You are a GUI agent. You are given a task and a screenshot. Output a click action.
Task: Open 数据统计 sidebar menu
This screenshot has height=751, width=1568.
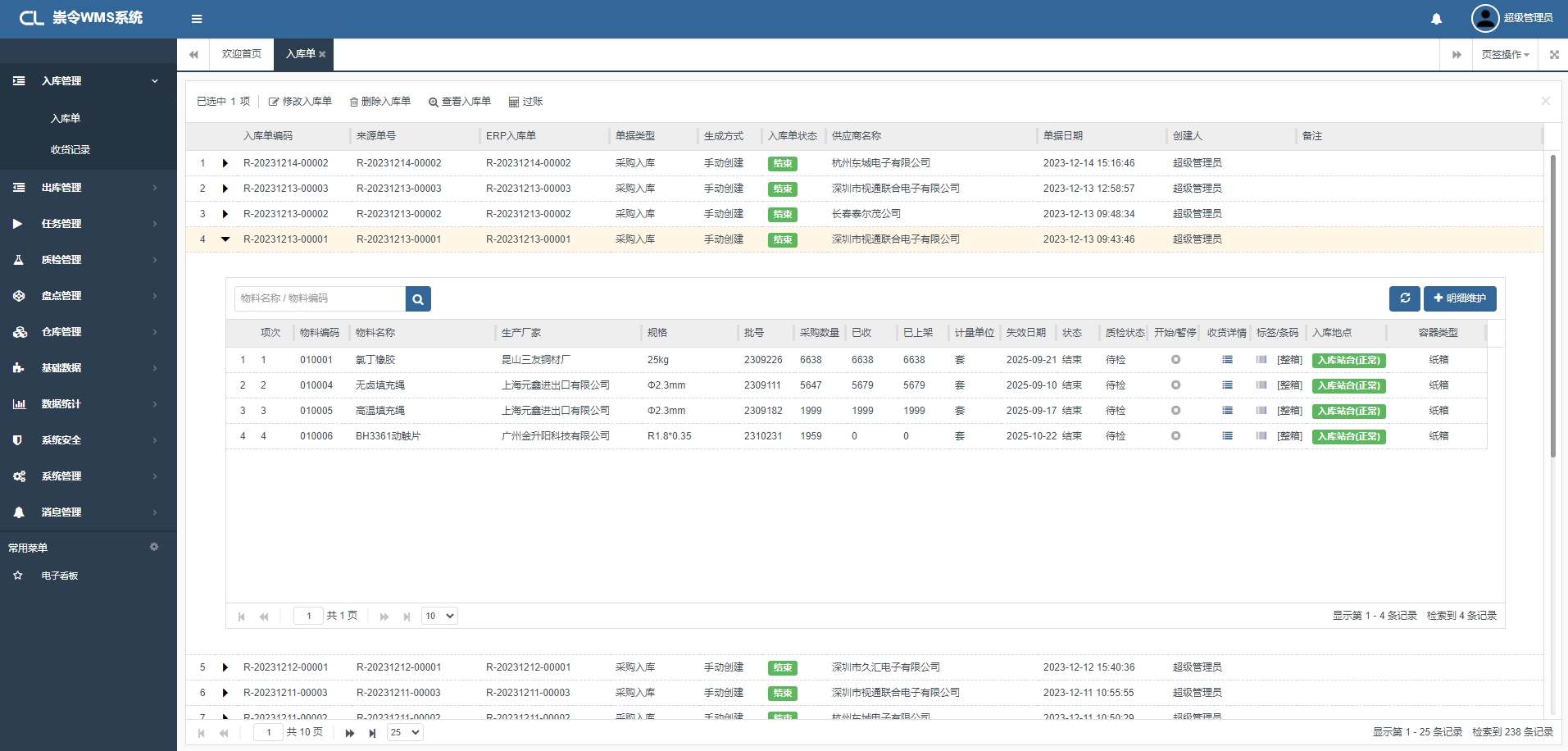pyautogui.click(x=89, y=404)
